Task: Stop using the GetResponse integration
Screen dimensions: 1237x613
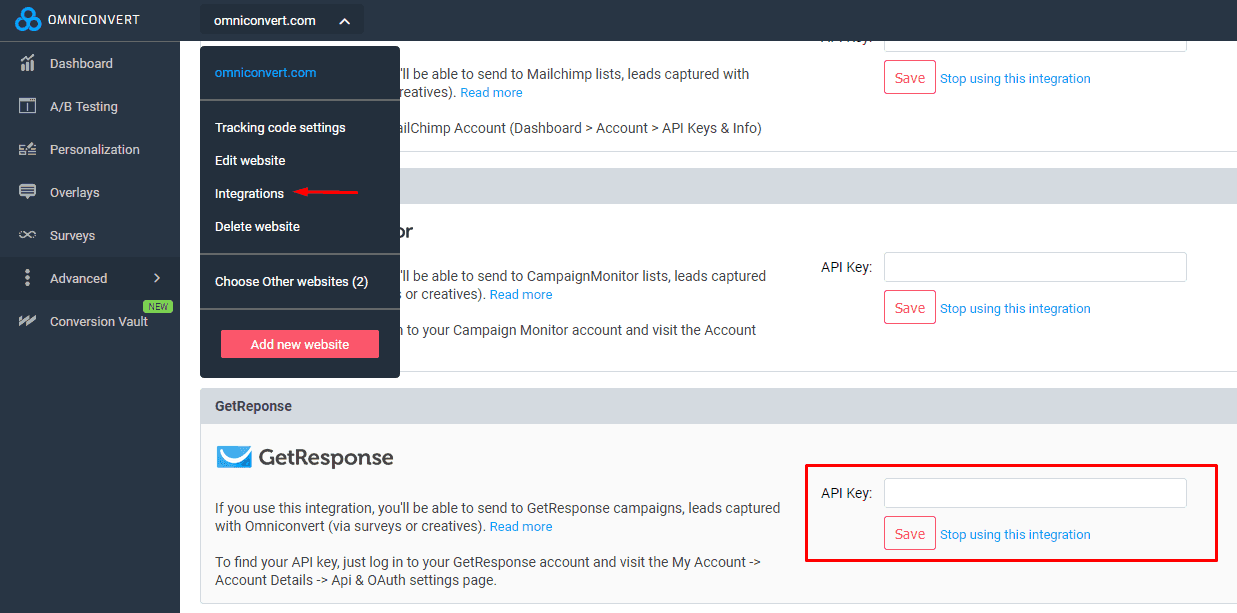Action: click(x=1015, y=534)
